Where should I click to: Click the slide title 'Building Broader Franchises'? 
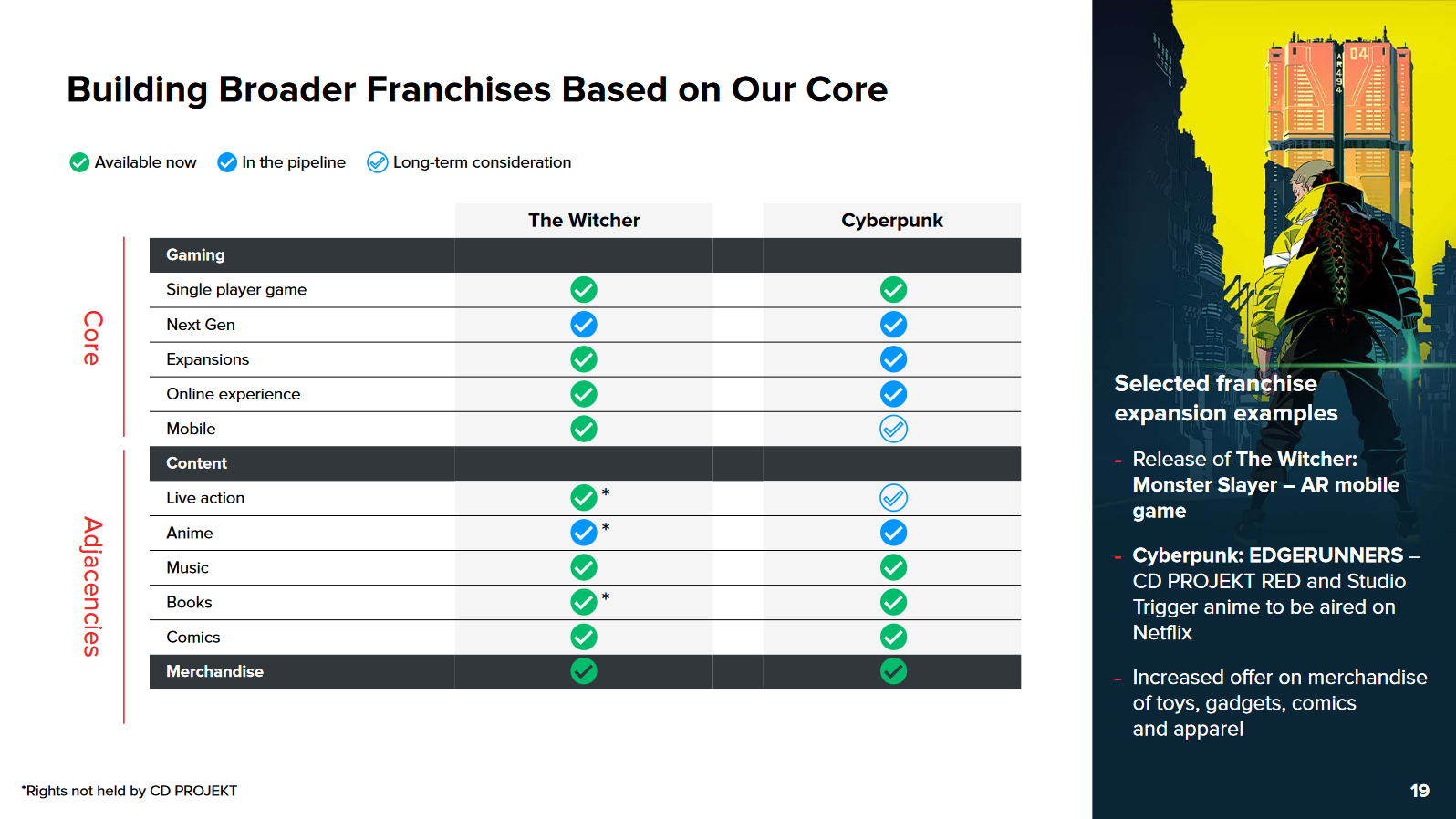[477, 90]
